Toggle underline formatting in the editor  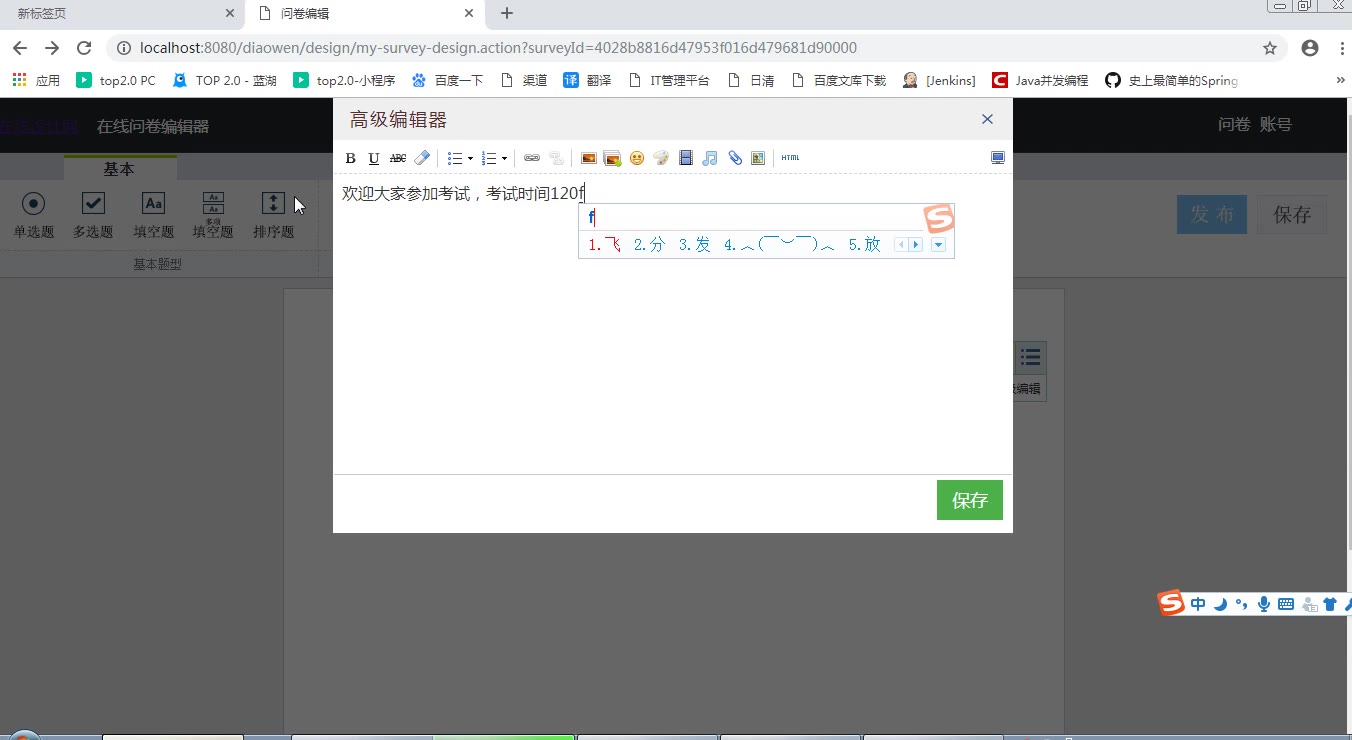[374, 158]
